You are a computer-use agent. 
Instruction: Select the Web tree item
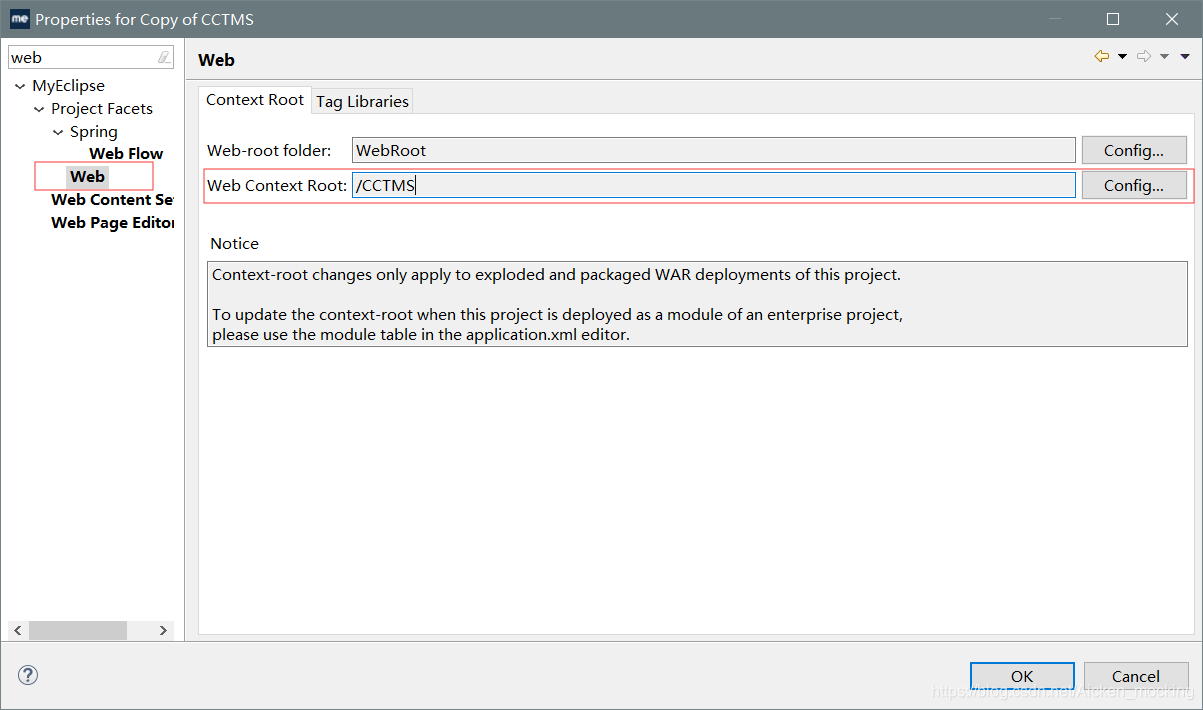(87, 176)
